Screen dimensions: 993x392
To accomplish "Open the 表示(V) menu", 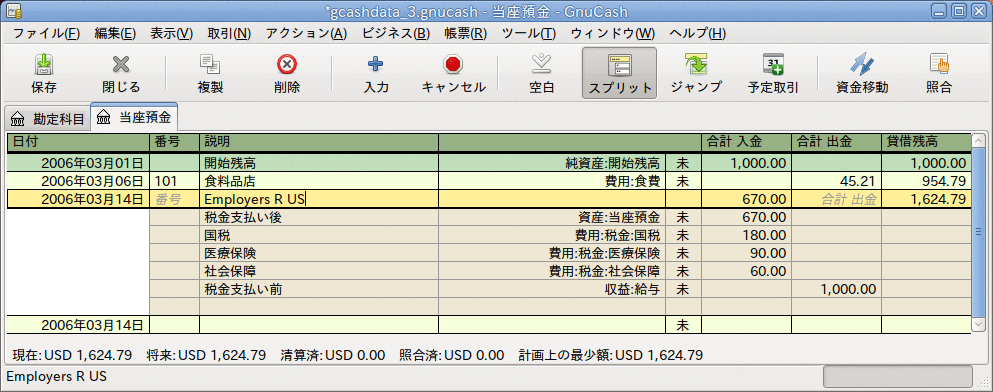I will coord(172,34).
